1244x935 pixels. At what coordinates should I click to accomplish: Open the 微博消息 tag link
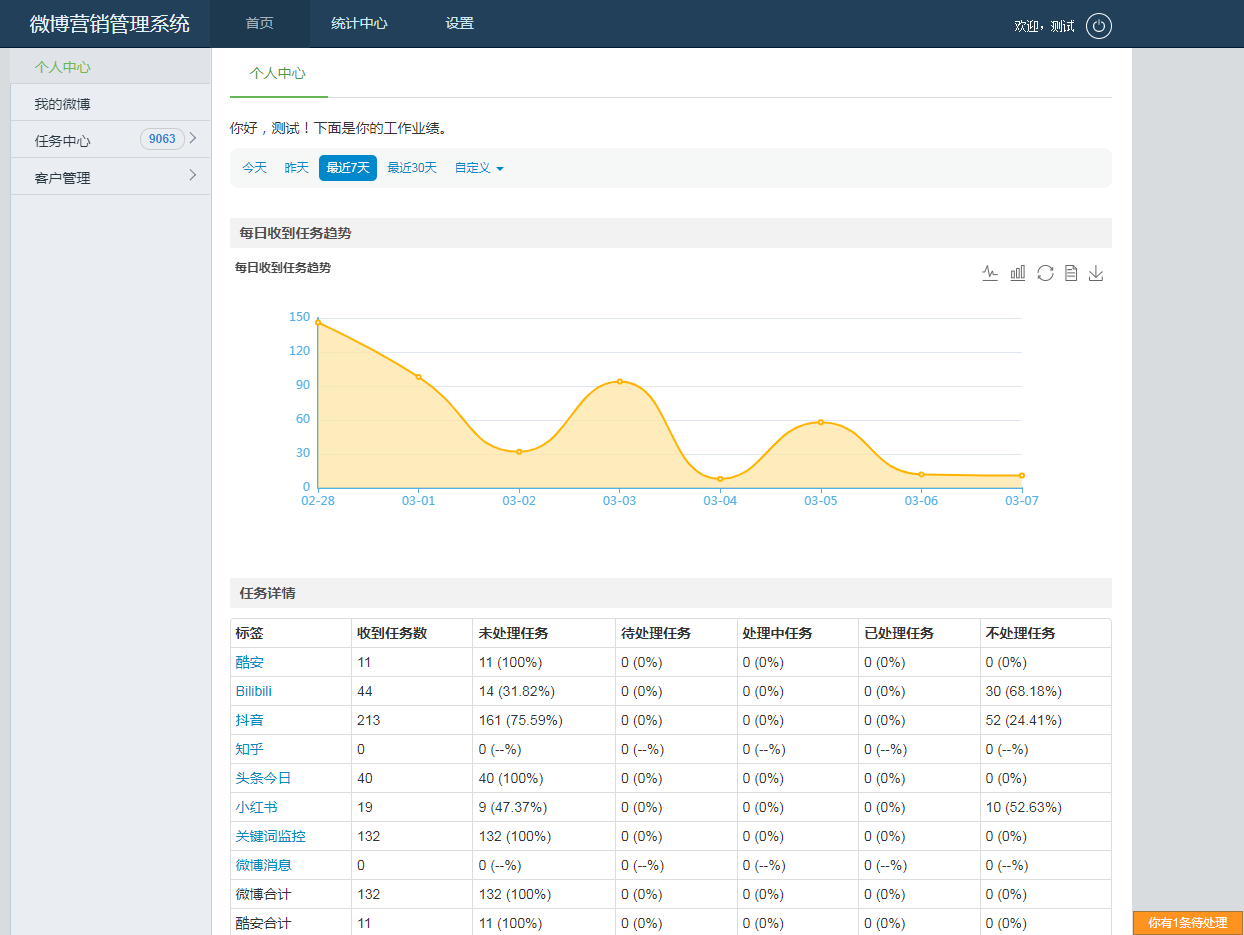point(264,865)
